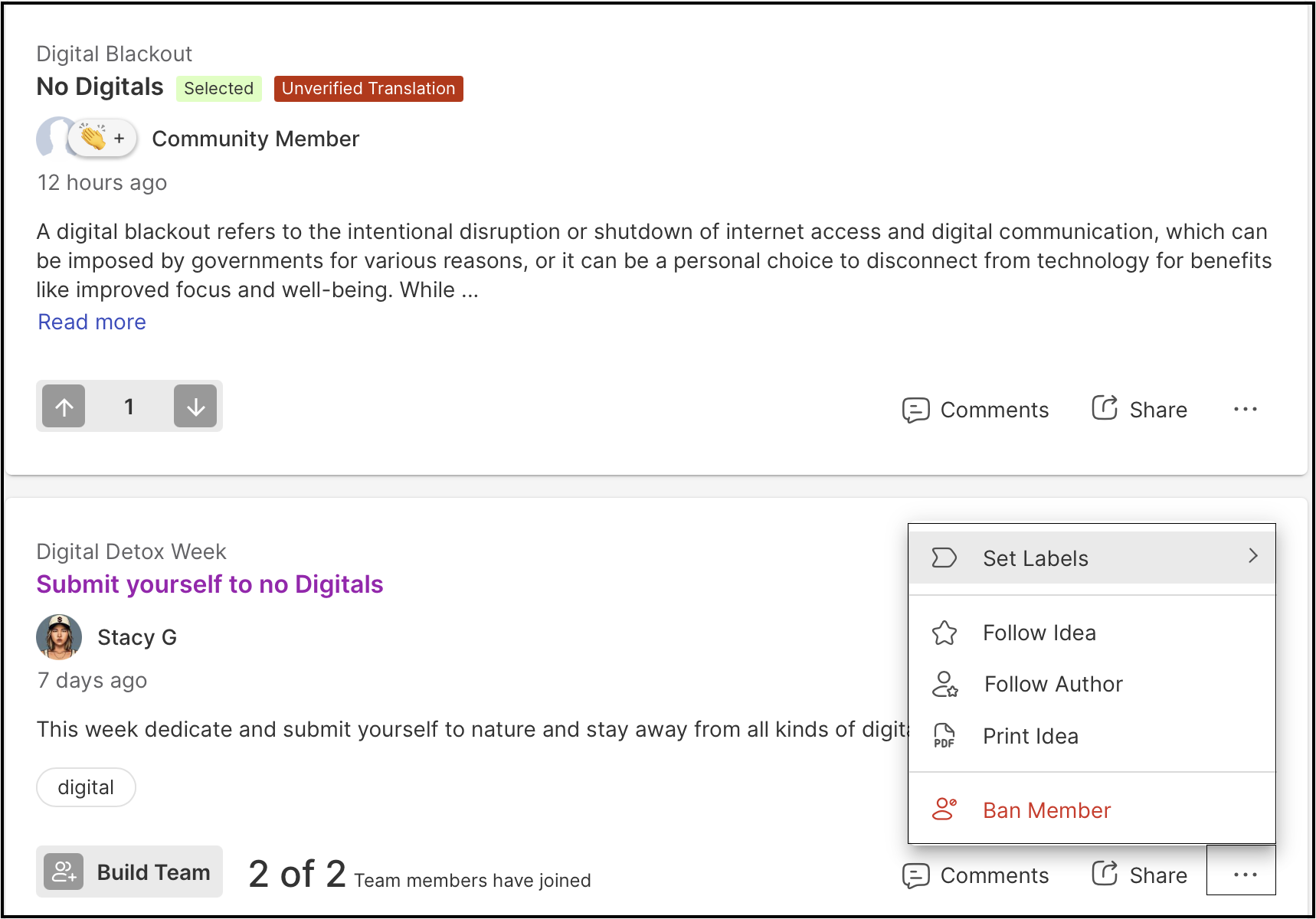1316x919 pixels.
Task: Click the Ban Member red icon
Action: click(944, 809)
